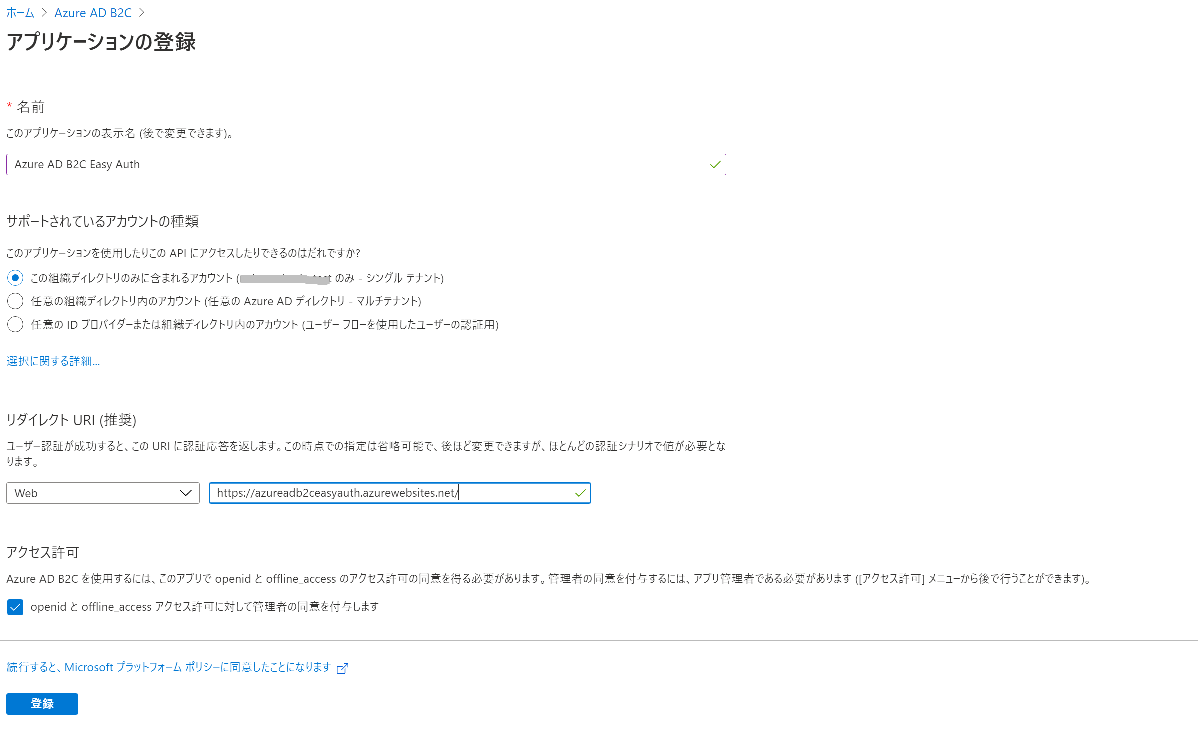
Task: Toggle openid and offline_access admin consent checkbox
Action: [x=15, y=607]
